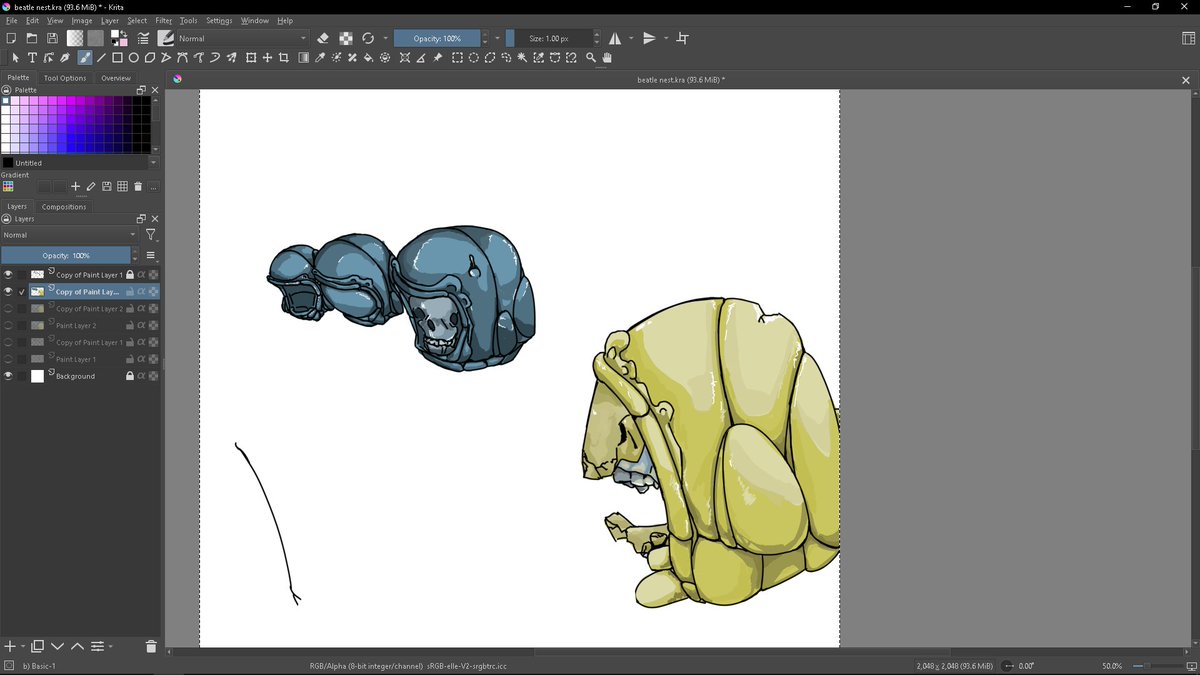
Task: Open the layer blending mode dropdown
Action: pyautogui.click(x=69, y=235)
